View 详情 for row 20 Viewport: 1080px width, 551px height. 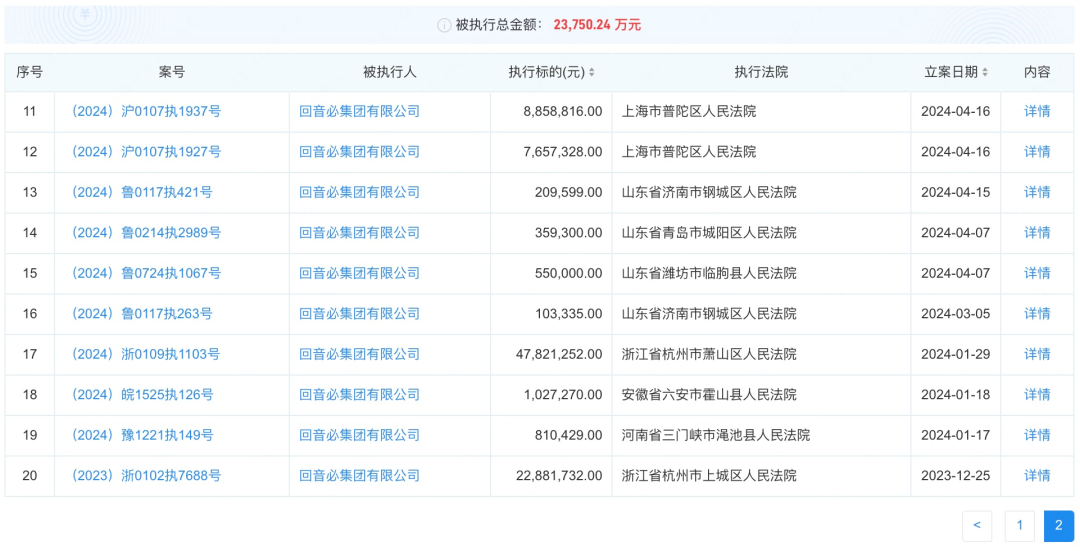[1037, 475]
